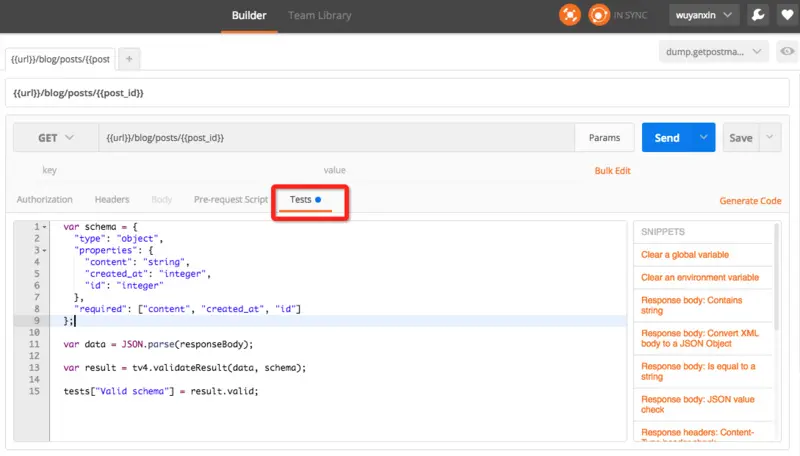
Task: Open the Headers tab
Action: pyautogui.click(x=112, y=199)
